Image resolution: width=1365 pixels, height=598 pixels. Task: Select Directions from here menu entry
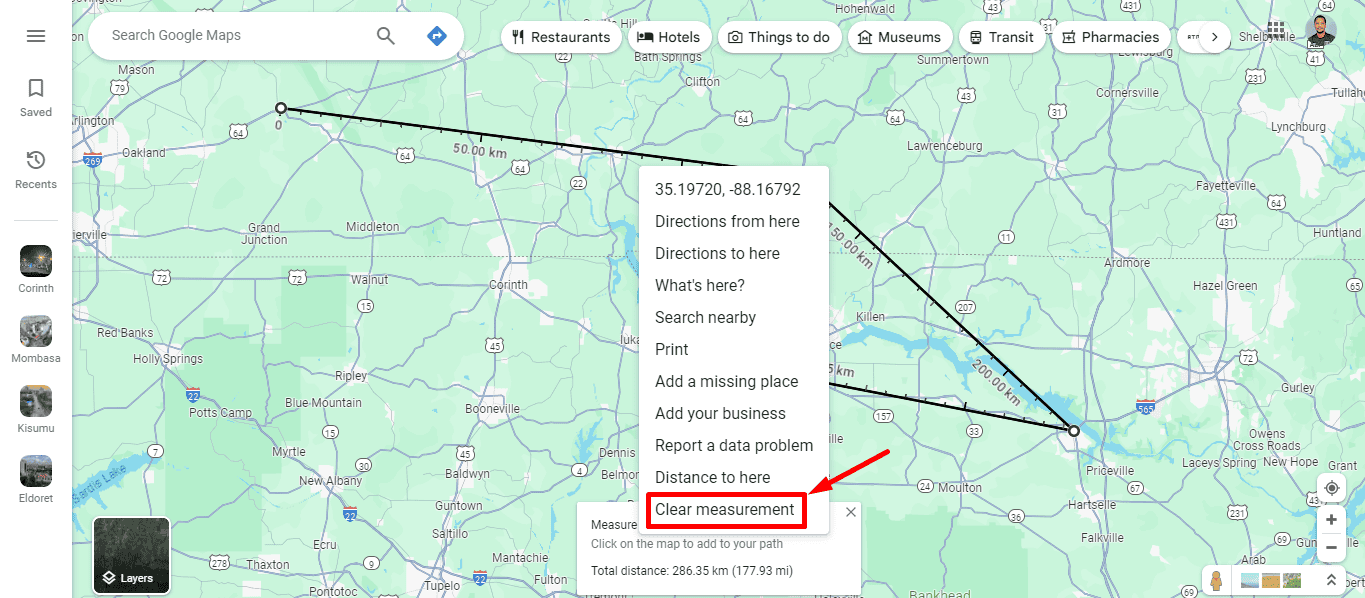tap(727, 222)
